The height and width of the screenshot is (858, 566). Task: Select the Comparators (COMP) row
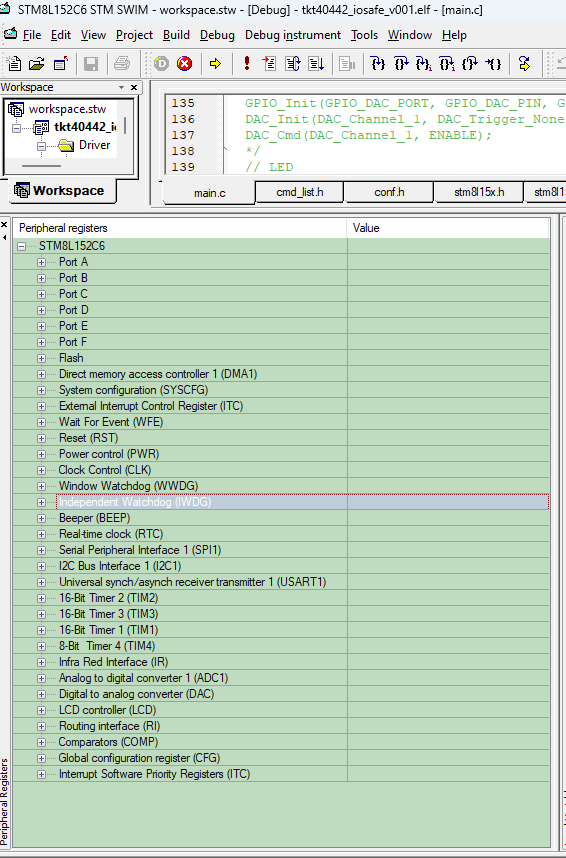pos(281,742)
